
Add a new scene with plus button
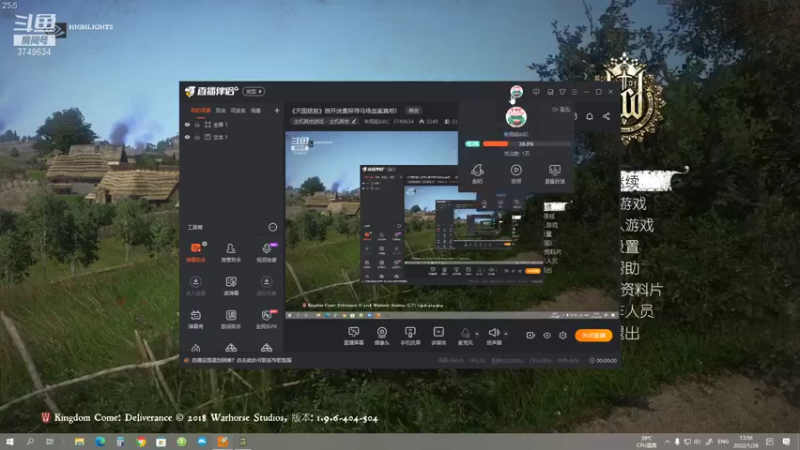point(277,110)
